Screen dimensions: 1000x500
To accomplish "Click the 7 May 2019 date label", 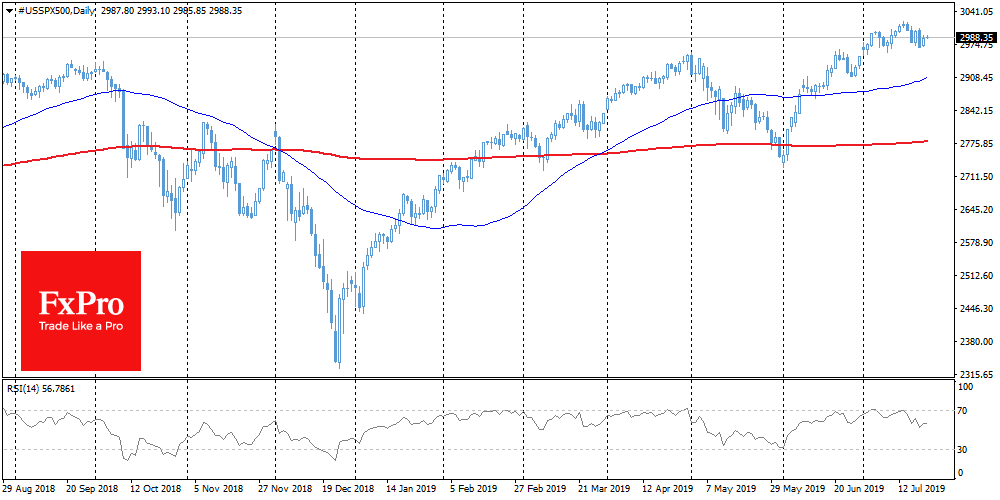I will [733, 491].
